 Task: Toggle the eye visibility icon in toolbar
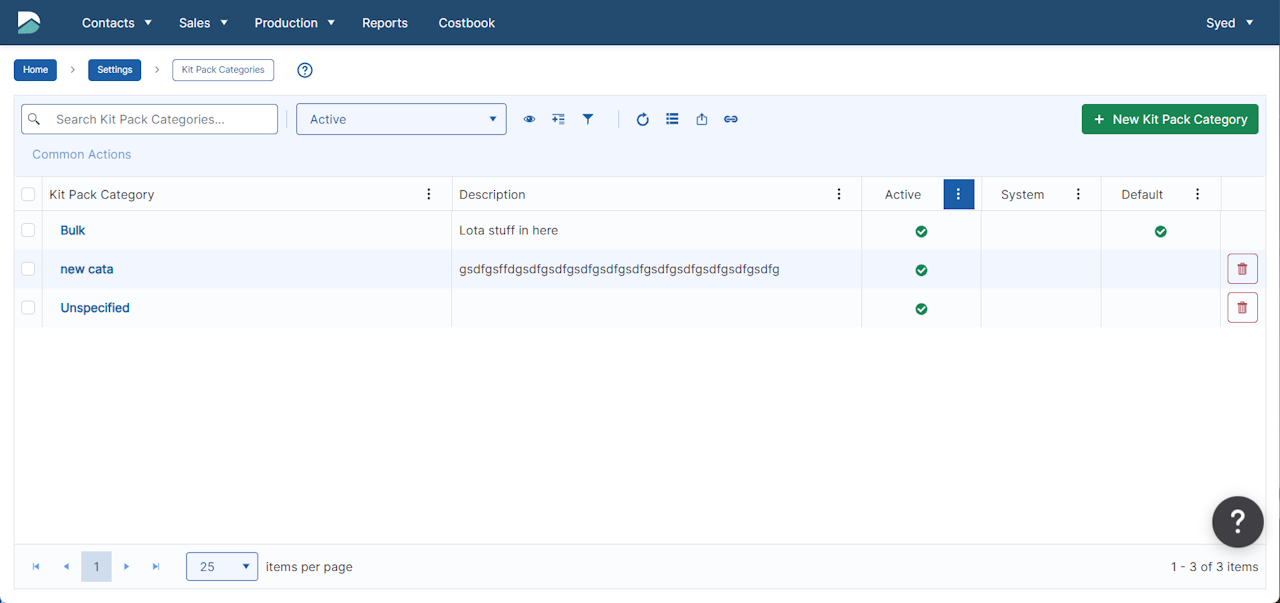click(x=529, y=119)
